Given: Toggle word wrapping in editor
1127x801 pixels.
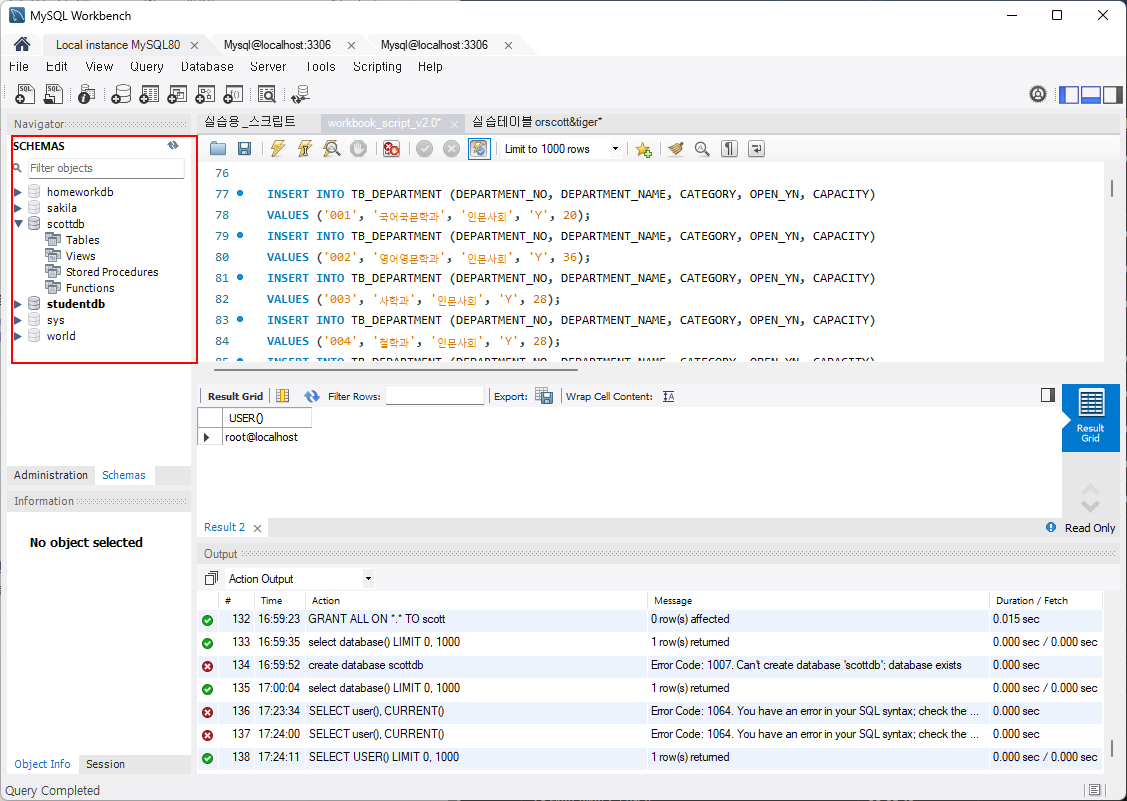Looking at the screenshot, I should 756,149.
